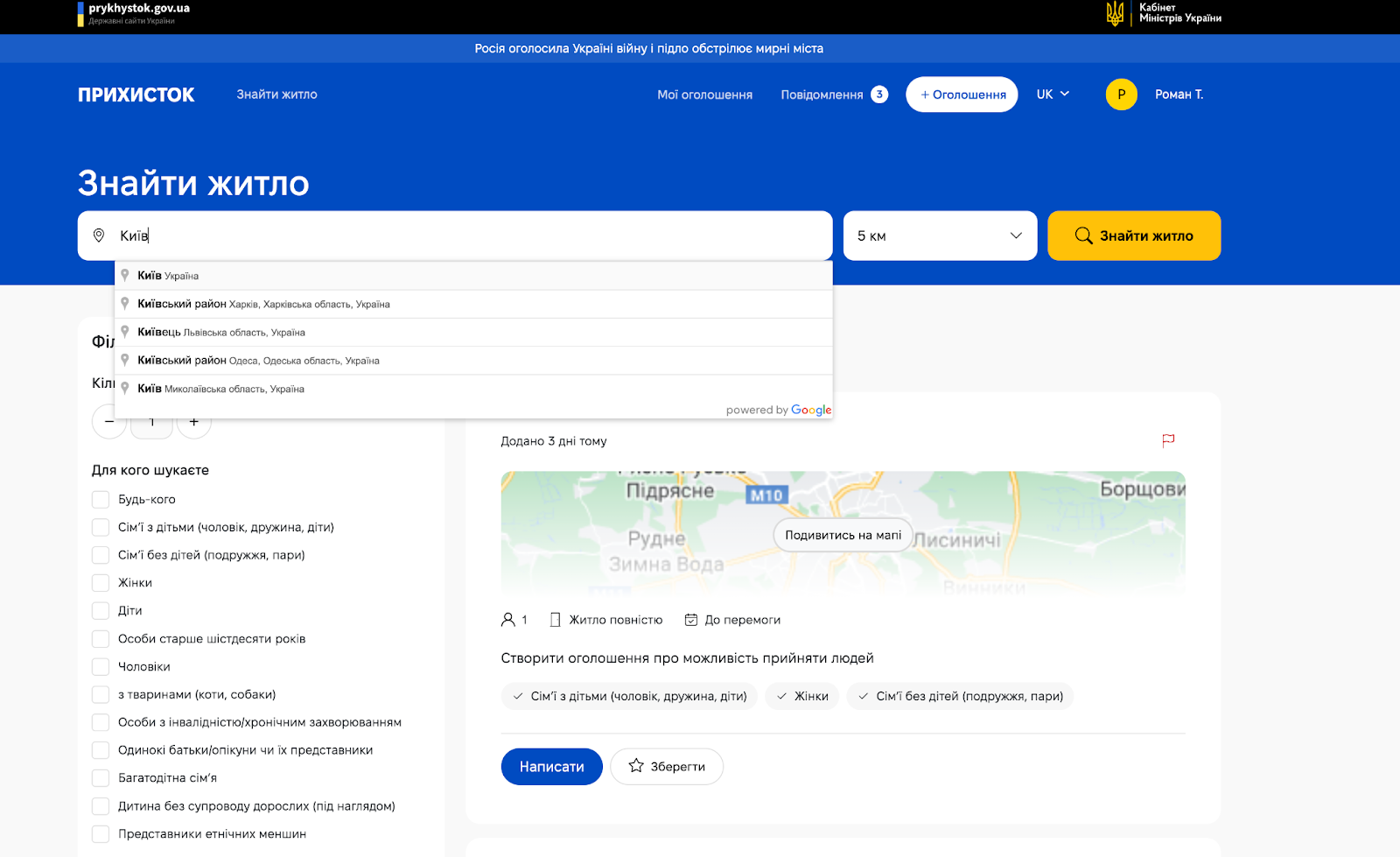Open Мої оголошення page
Screen dimensions: 1400x857
(x=704, y=95)
